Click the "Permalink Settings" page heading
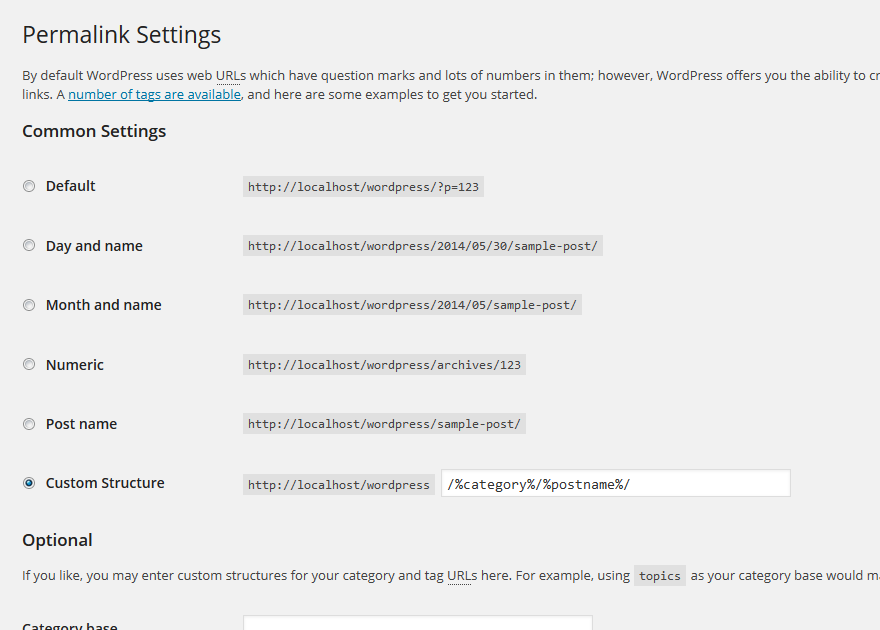Image resolution: width=880 pixels, height=630 pixels. [x=120, y=35]
